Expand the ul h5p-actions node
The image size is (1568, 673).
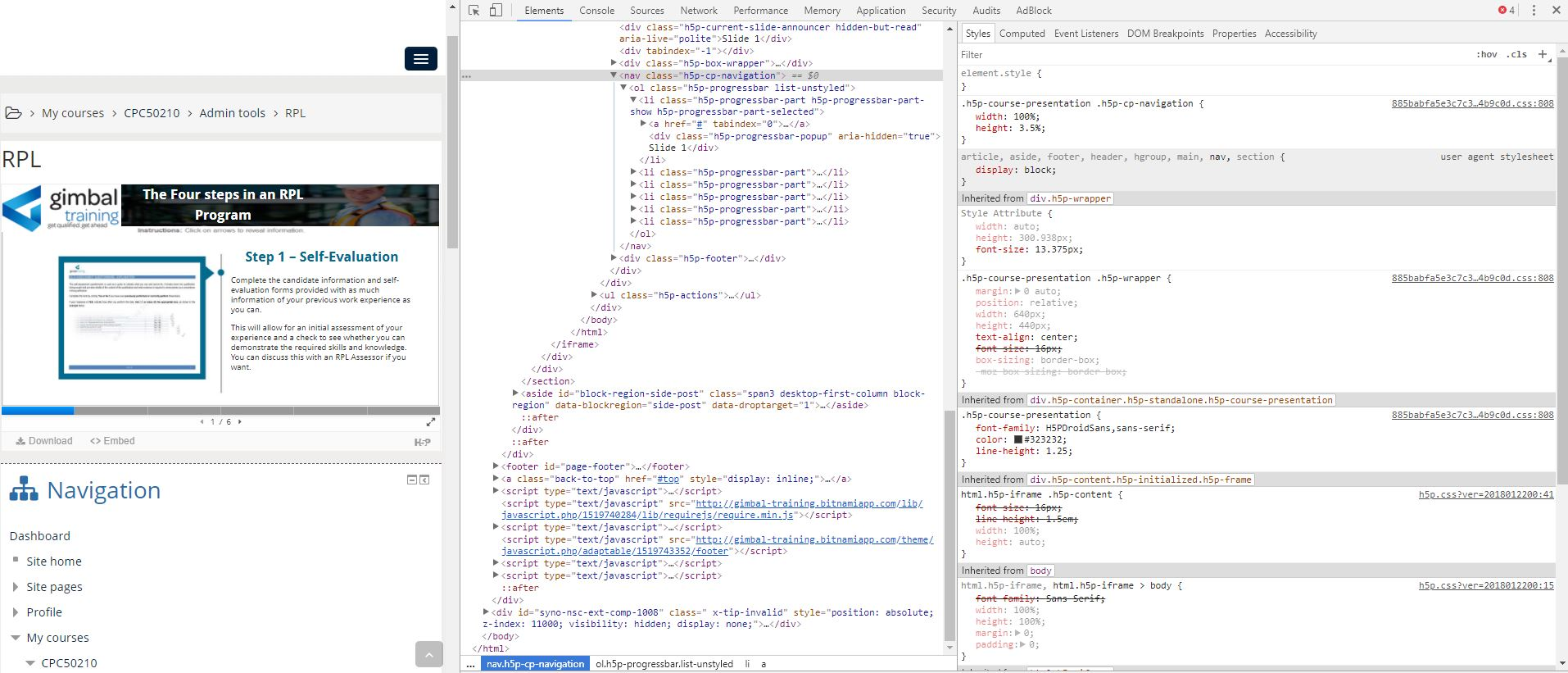pyautogui.click(x=594, y=295)
